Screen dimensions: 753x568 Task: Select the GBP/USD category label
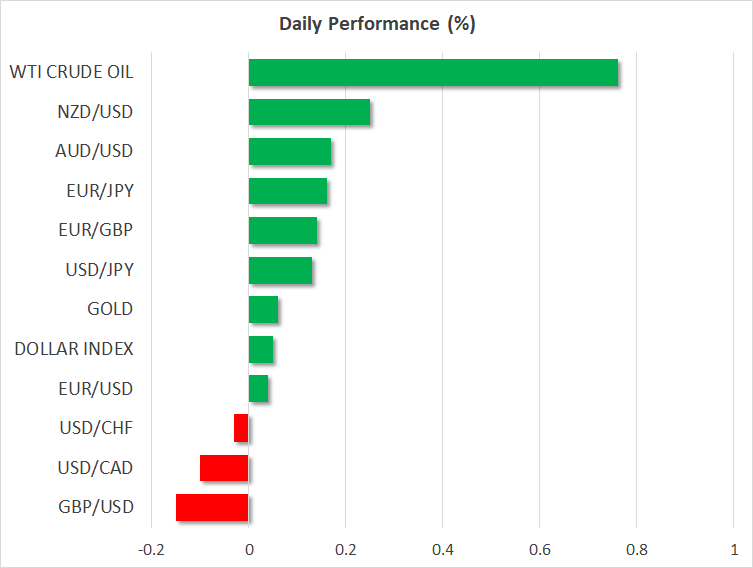96,507
